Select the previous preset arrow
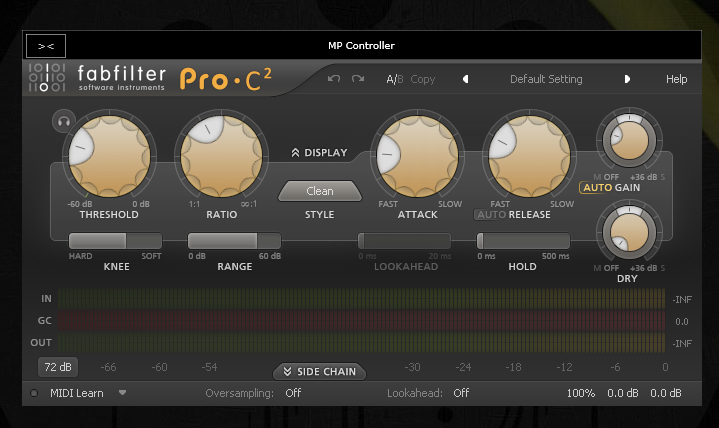Viewport: 719px width, 428px height. [x=465, y=79]
